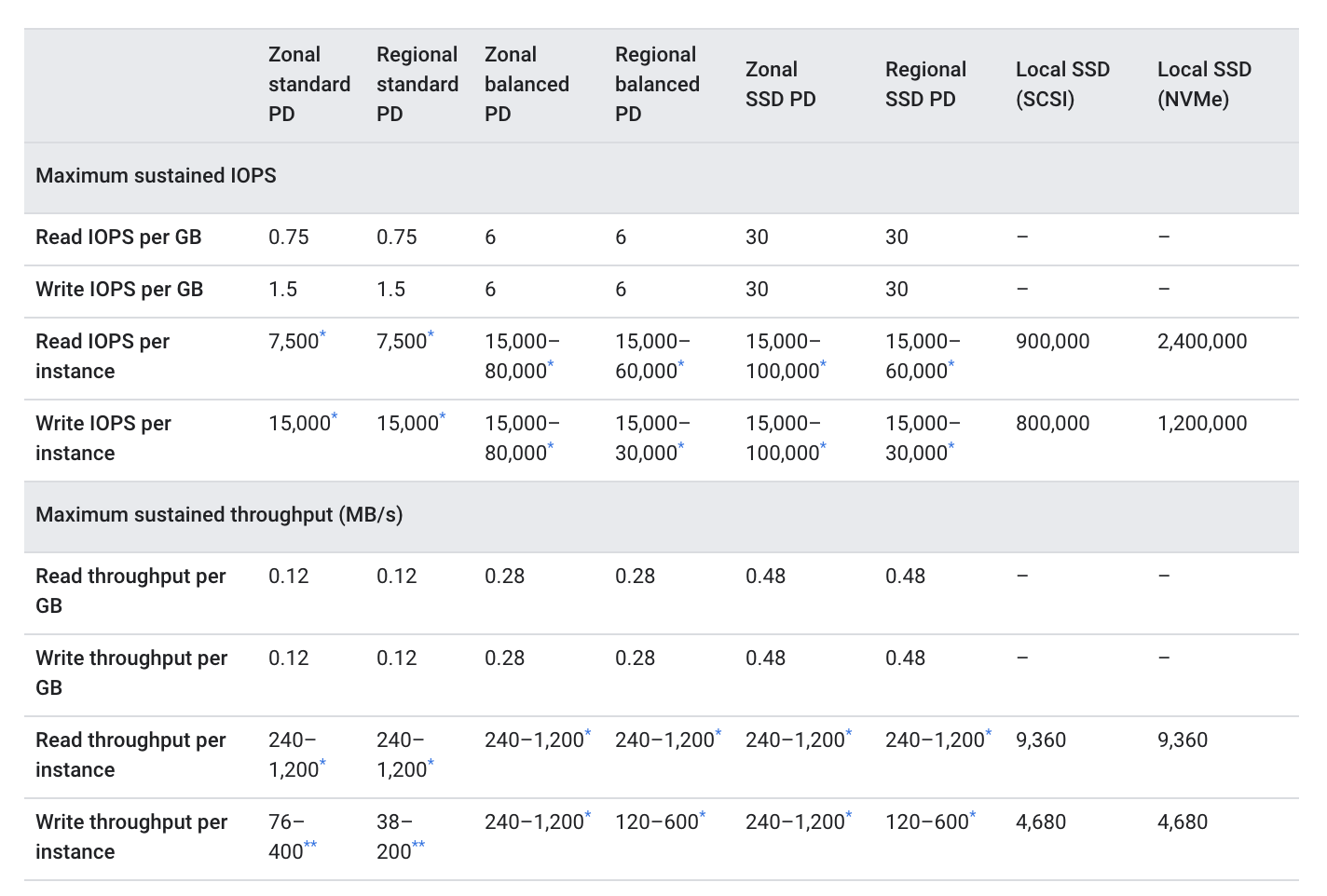This screenshot has height=896, width=1327.
Task: Click the 2,400,000 NVMe read IOPS value
Action: point(1202,341)
